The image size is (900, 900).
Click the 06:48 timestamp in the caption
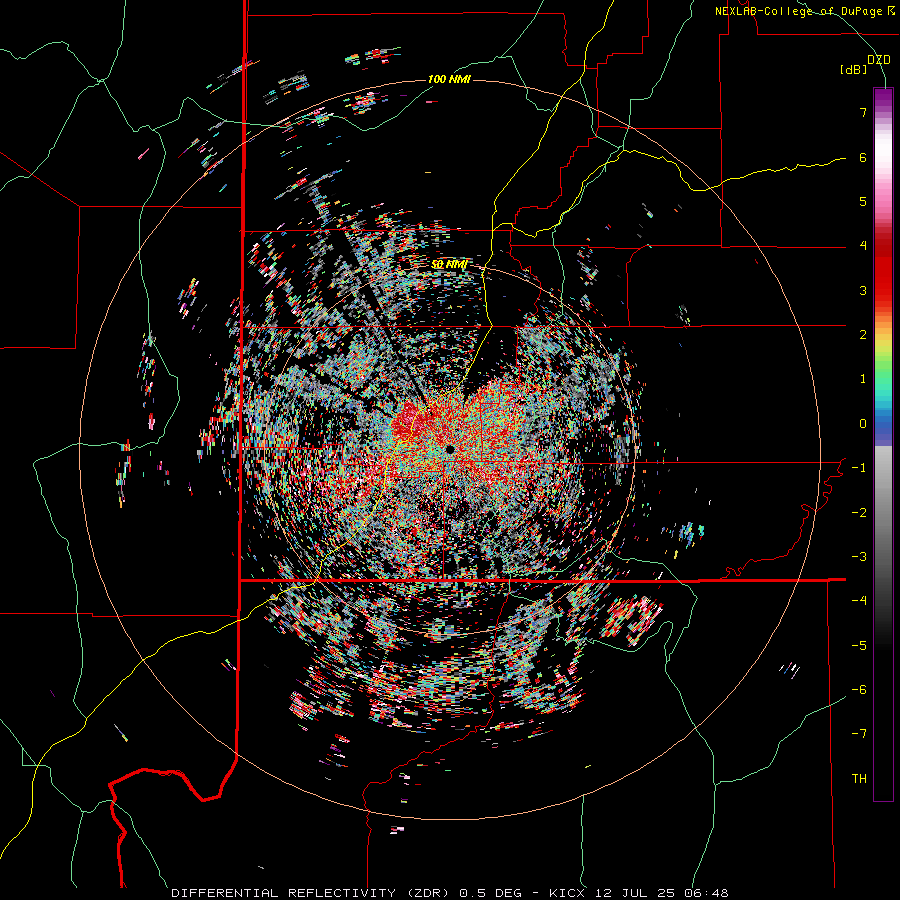[x=707, y=893]
